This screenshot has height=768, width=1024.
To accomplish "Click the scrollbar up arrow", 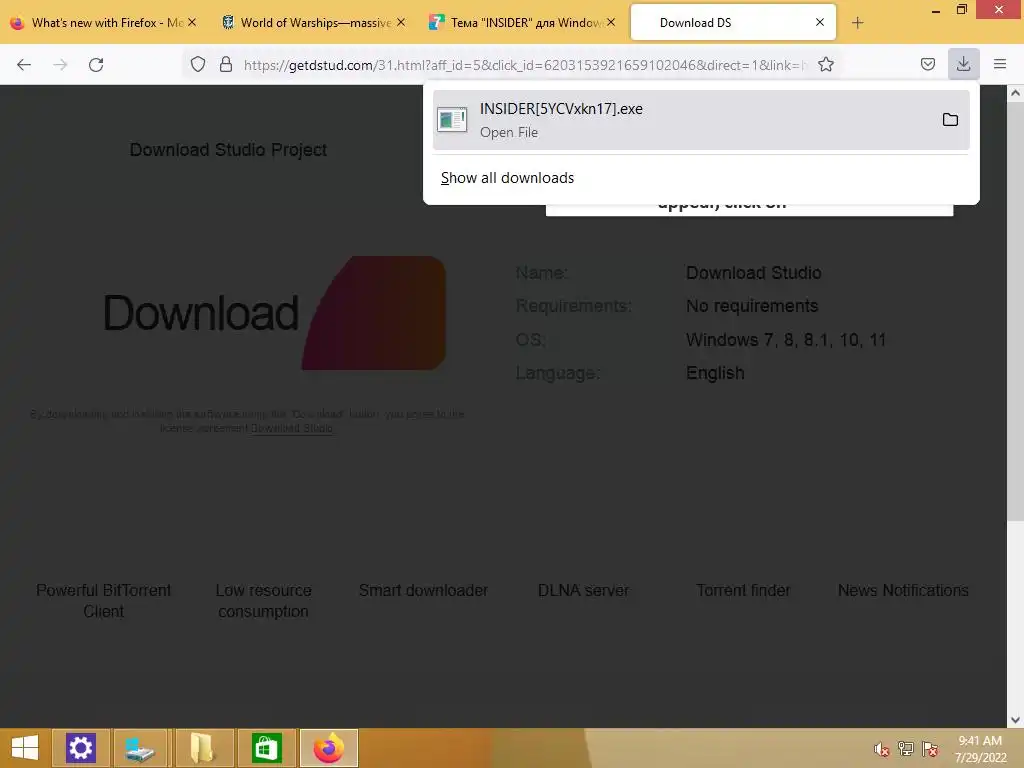I will tap(1015, 93).
